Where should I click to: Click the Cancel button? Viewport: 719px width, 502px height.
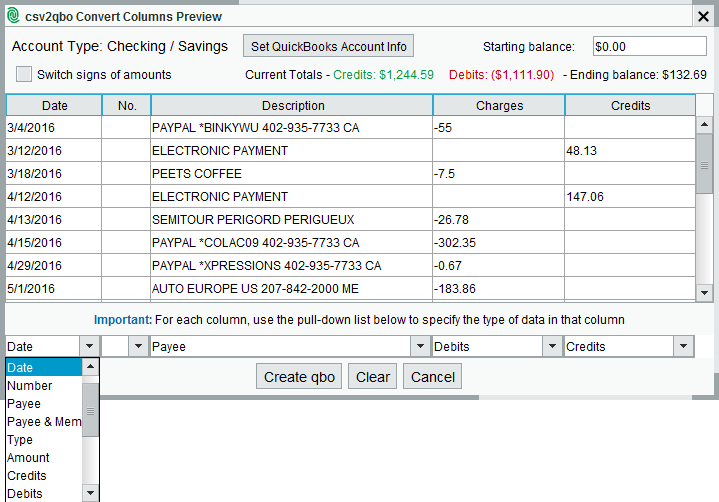[x=433, y=377]
